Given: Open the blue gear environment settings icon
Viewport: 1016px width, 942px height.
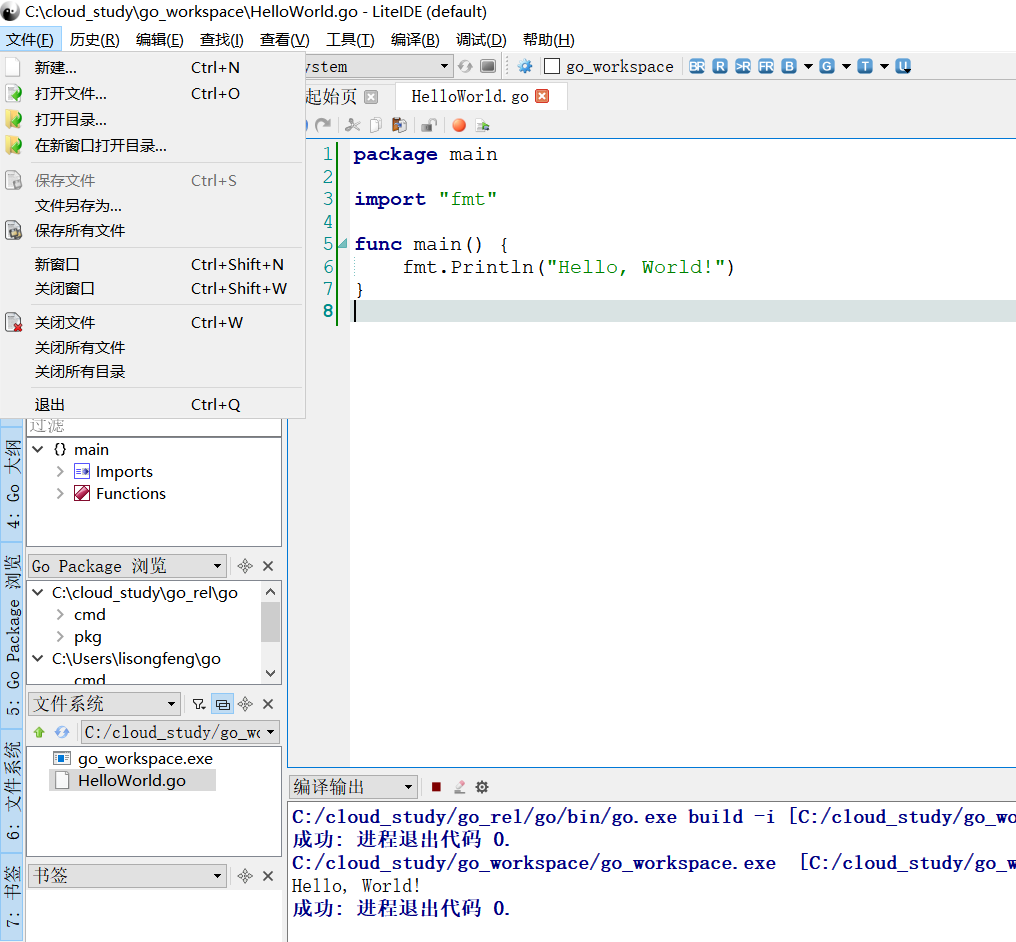Looking at the screenshot, I should [x=525, y=66].
